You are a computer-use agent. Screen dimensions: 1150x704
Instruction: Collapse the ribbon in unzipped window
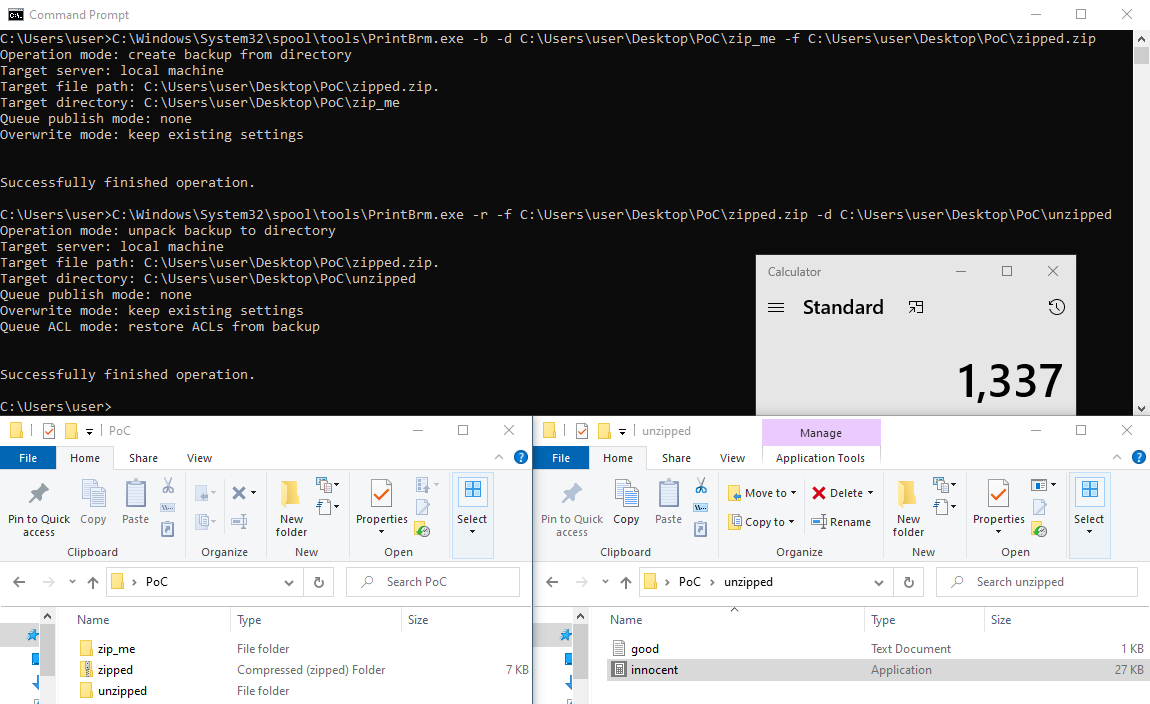click(1117, 457)
